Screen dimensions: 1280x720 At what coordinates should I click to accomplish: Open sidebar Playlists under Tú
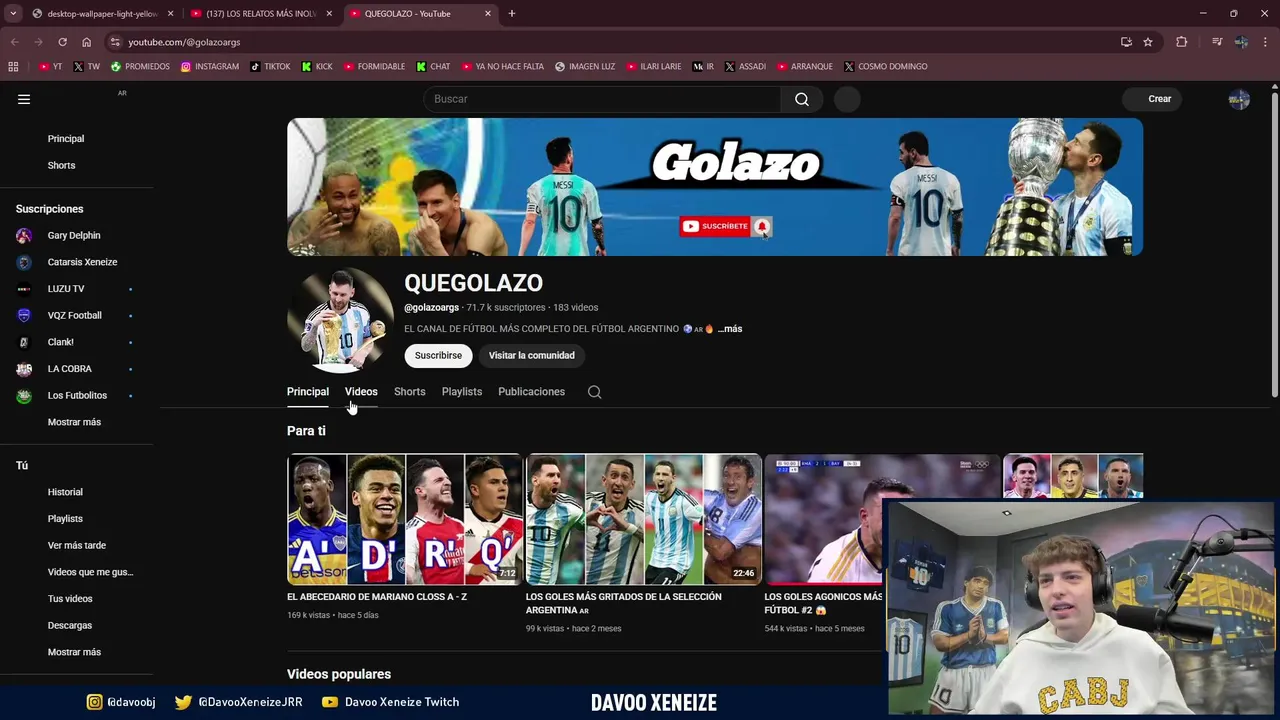65,519
